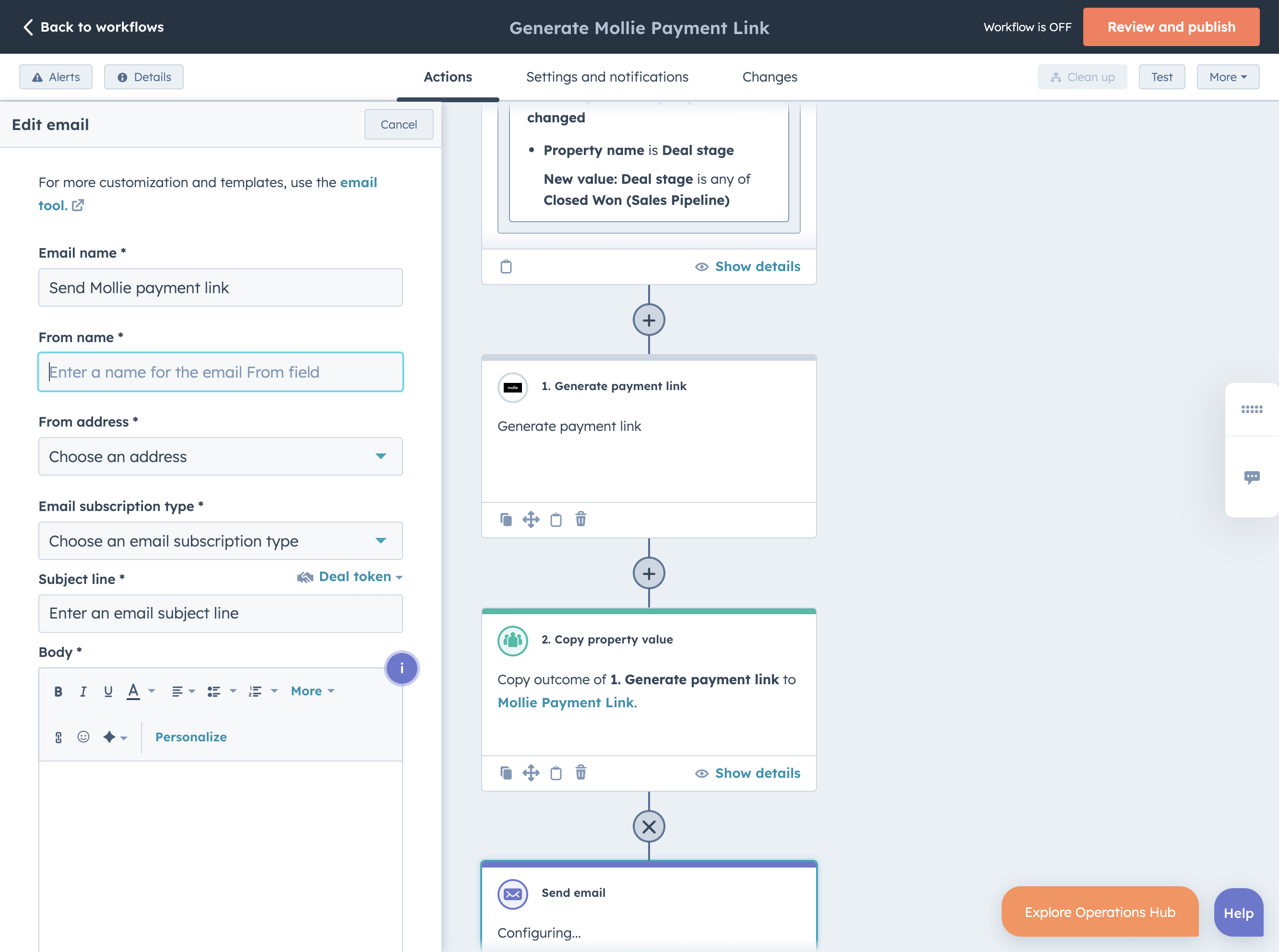The width and height of the screenshot is (1279, 952).
Task: Apply underline formatting in body editor
Action: 108,691
